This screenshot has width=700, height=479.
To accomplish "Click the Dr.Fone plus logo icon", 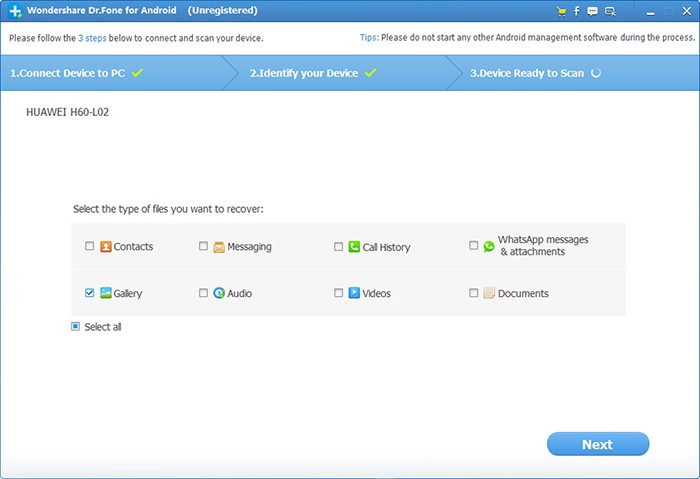I will 15,11.
